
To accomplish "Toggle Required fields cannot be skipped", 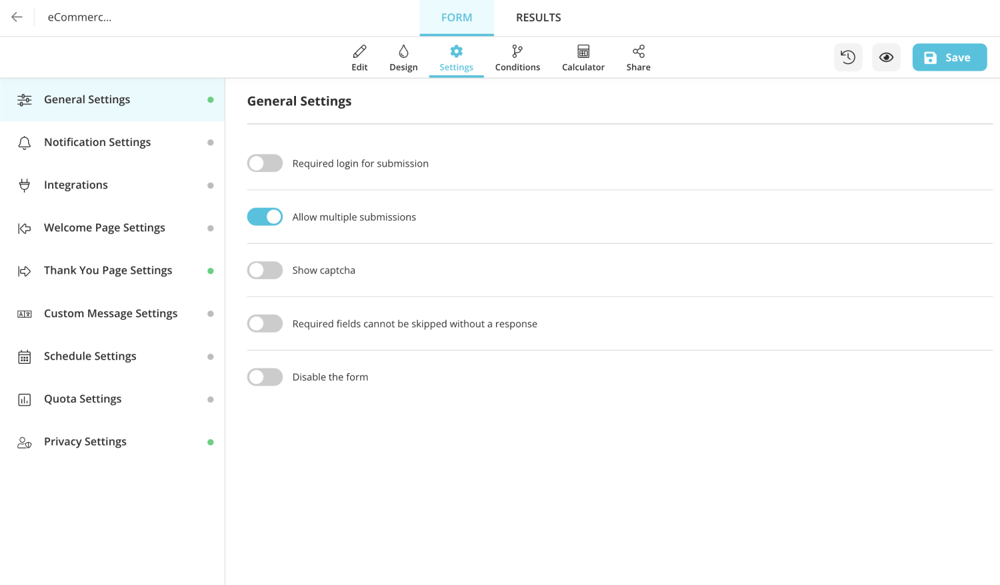I will [265, 324].
